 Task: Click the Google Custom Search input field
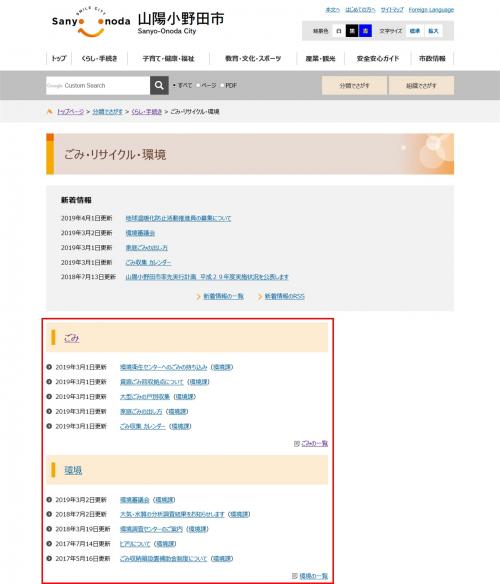98,85
